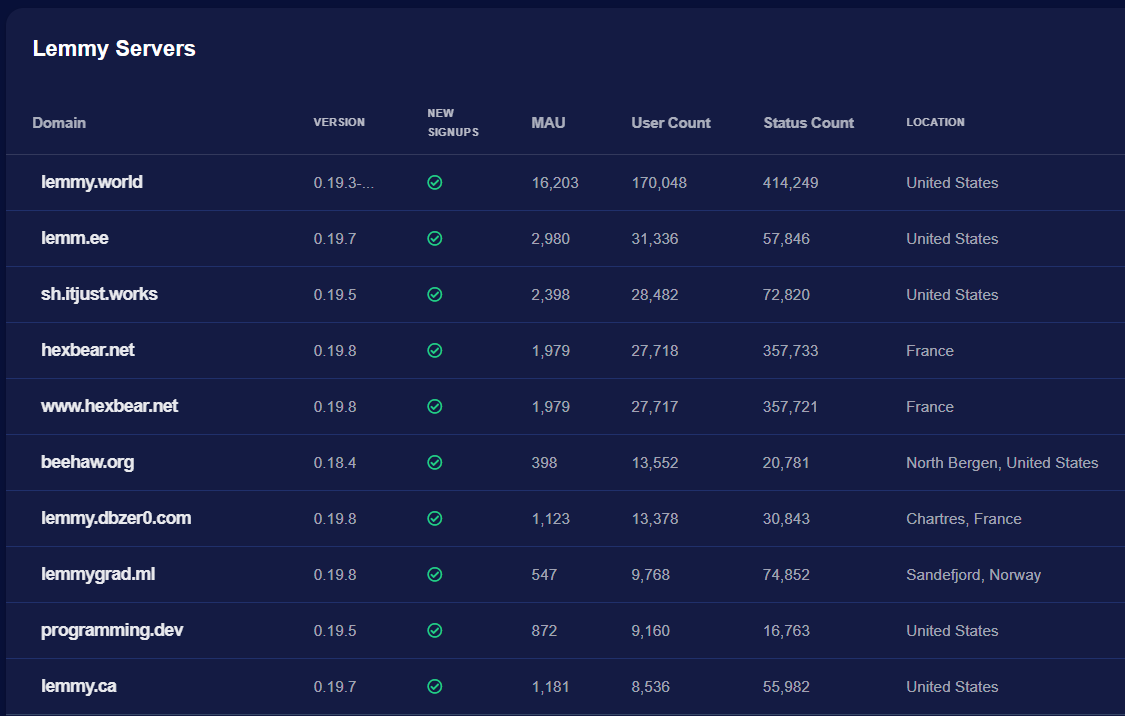Screen dimensions: 1125x716
Task: Click the status count 16,763
Action: coord(786,631)
